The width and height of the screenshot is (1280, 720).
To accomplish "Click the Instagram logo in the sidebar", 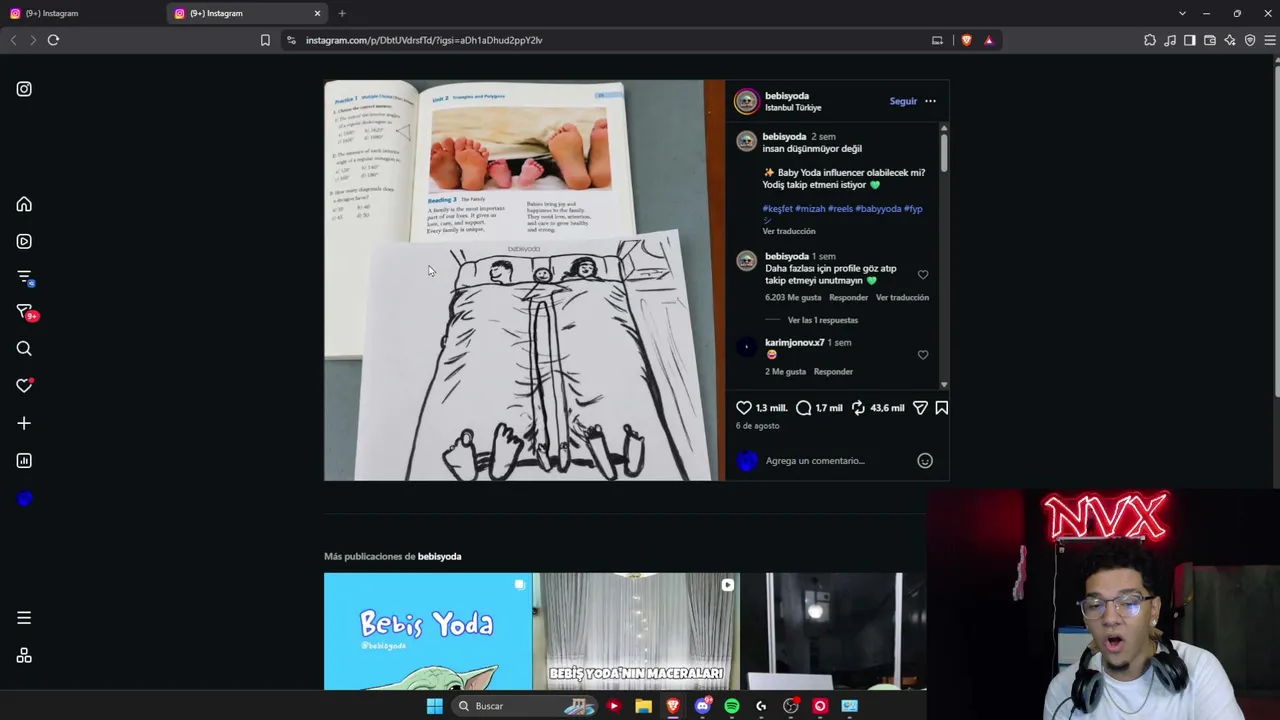I will click(x=24, y=89).
